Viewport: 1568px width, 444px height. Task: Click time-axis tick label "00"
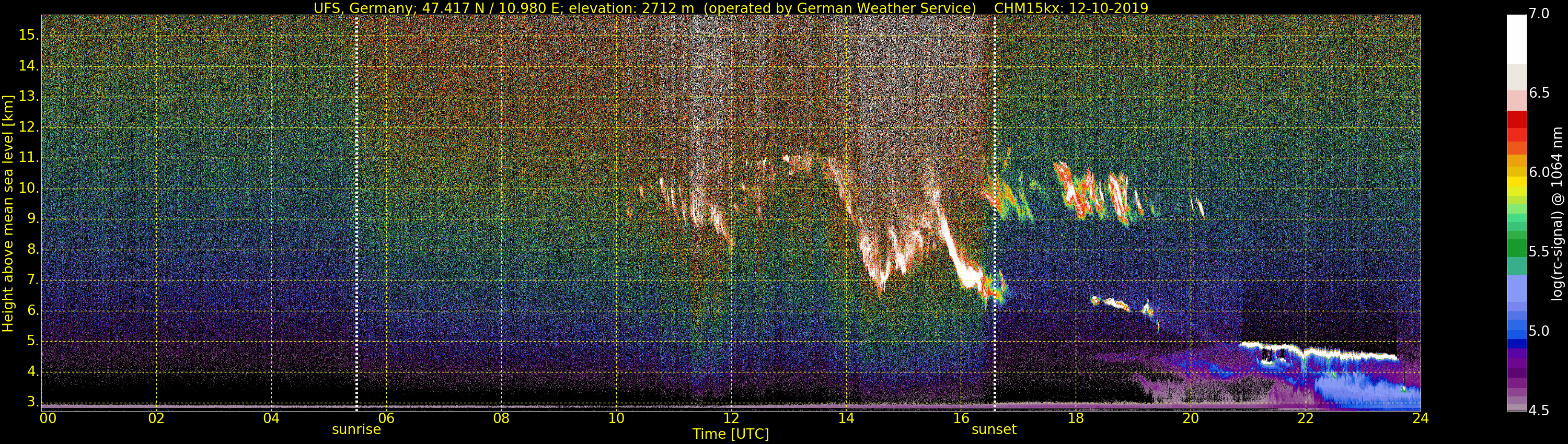(48, 418)
